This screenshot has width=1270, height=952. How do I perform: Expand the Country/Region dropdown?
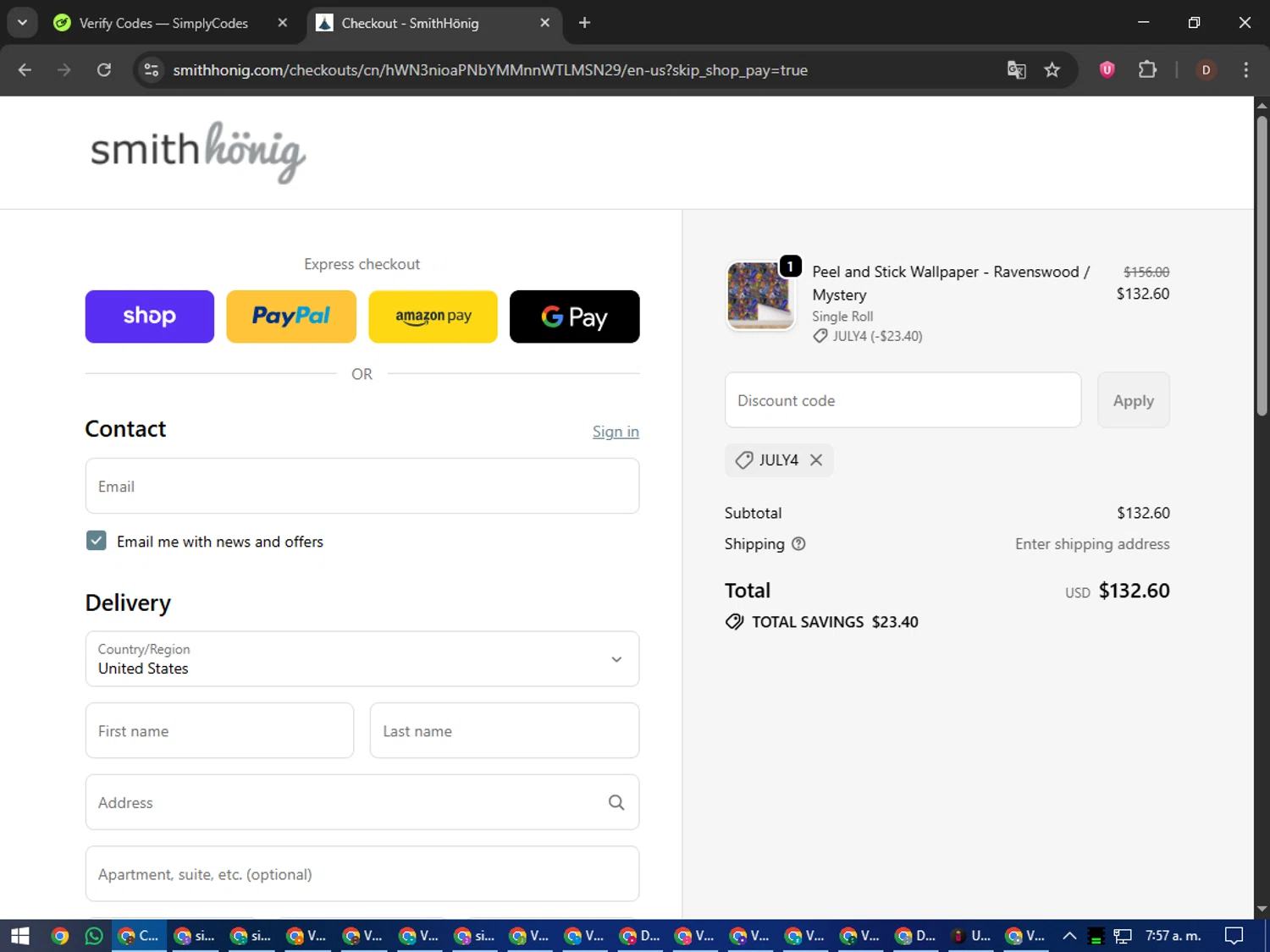tap(362, 658)
